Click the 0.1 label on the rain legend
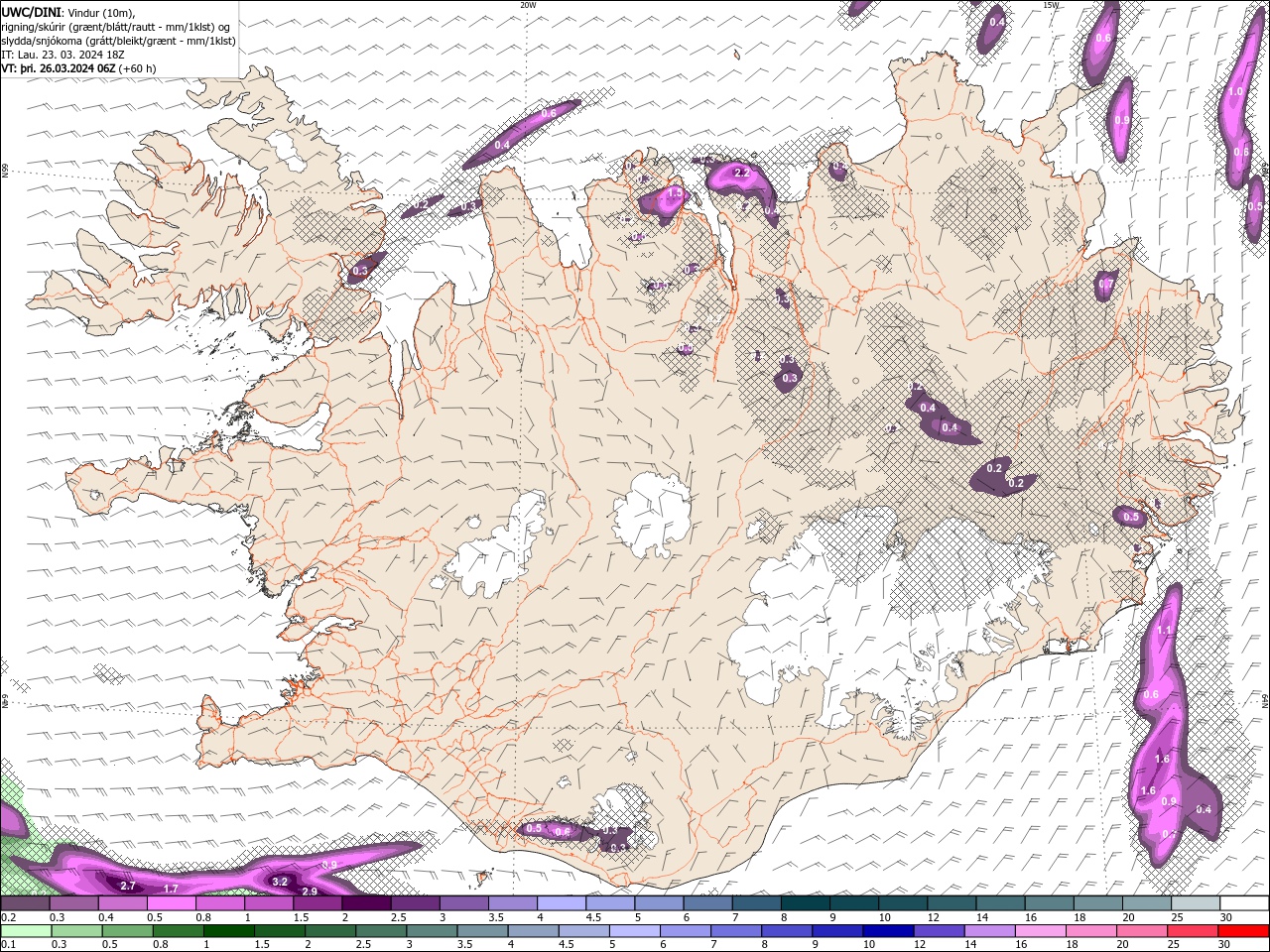 click(7, 944)
